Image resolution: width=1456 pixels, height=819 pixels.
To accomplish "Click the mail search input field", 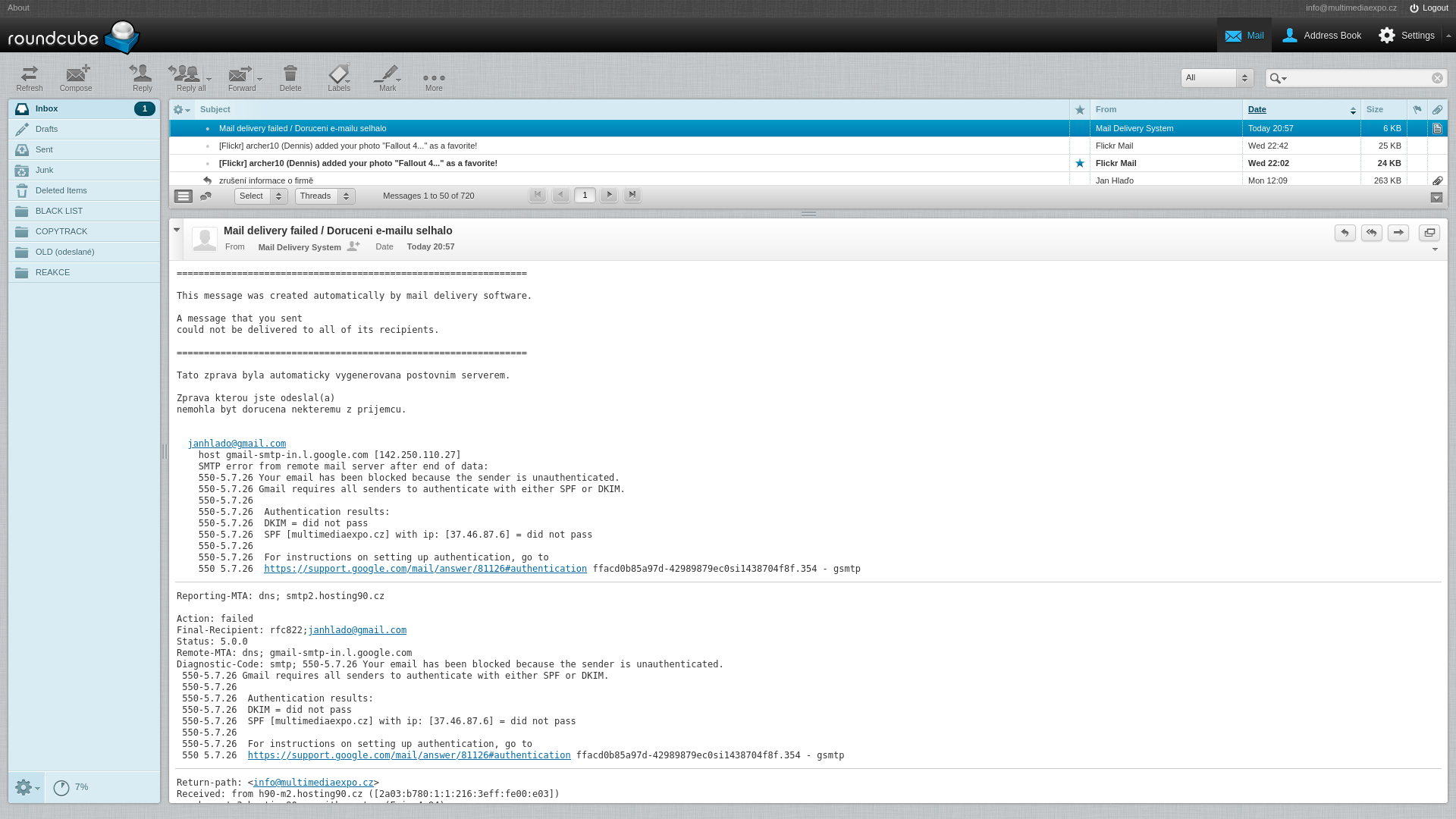I will (x=1357, y=78).
